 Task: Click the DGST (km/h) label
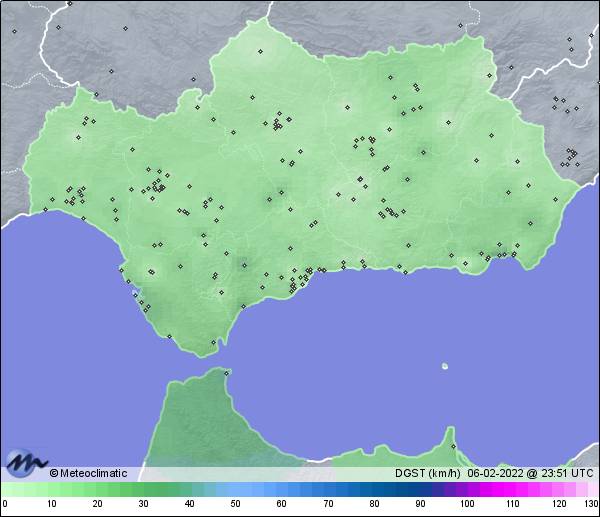click(x=426, y=474)
